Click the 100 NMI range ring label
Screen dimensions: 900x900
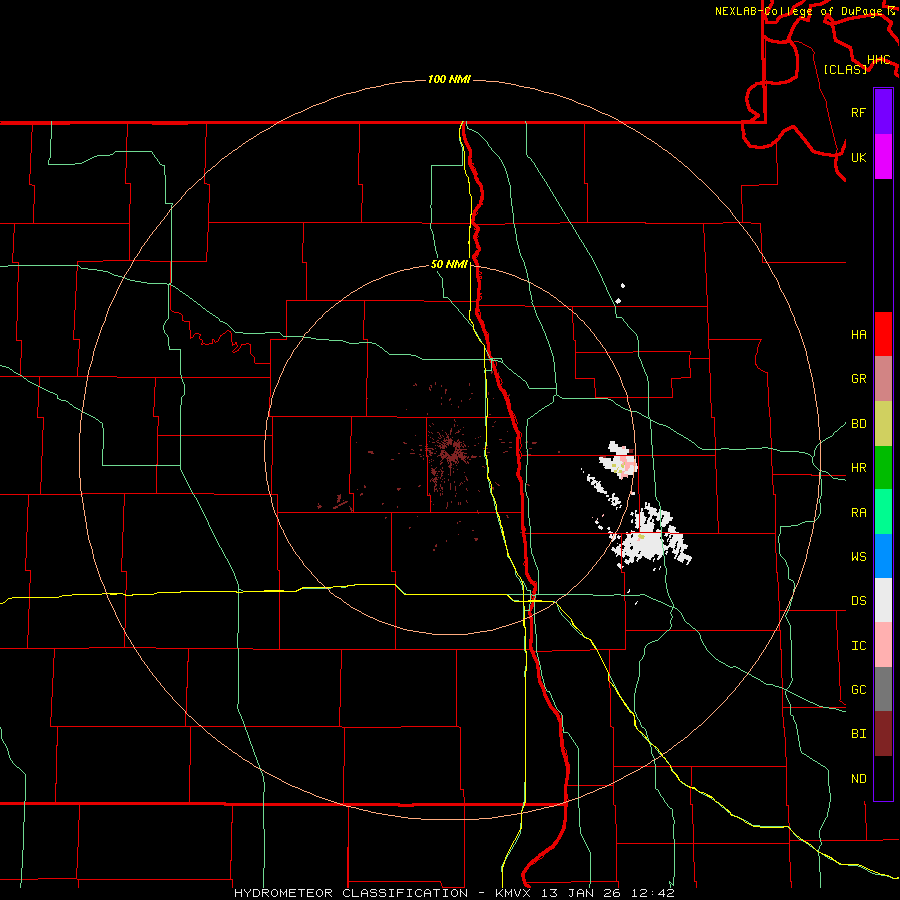click(x=449, y=79)
